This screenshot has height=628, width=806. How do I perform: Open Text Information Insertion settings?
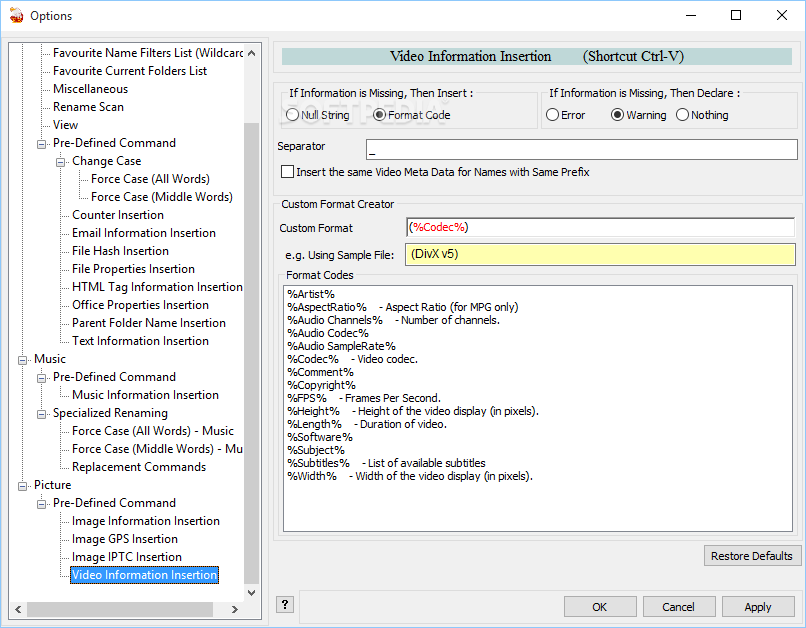pos(140,341)
